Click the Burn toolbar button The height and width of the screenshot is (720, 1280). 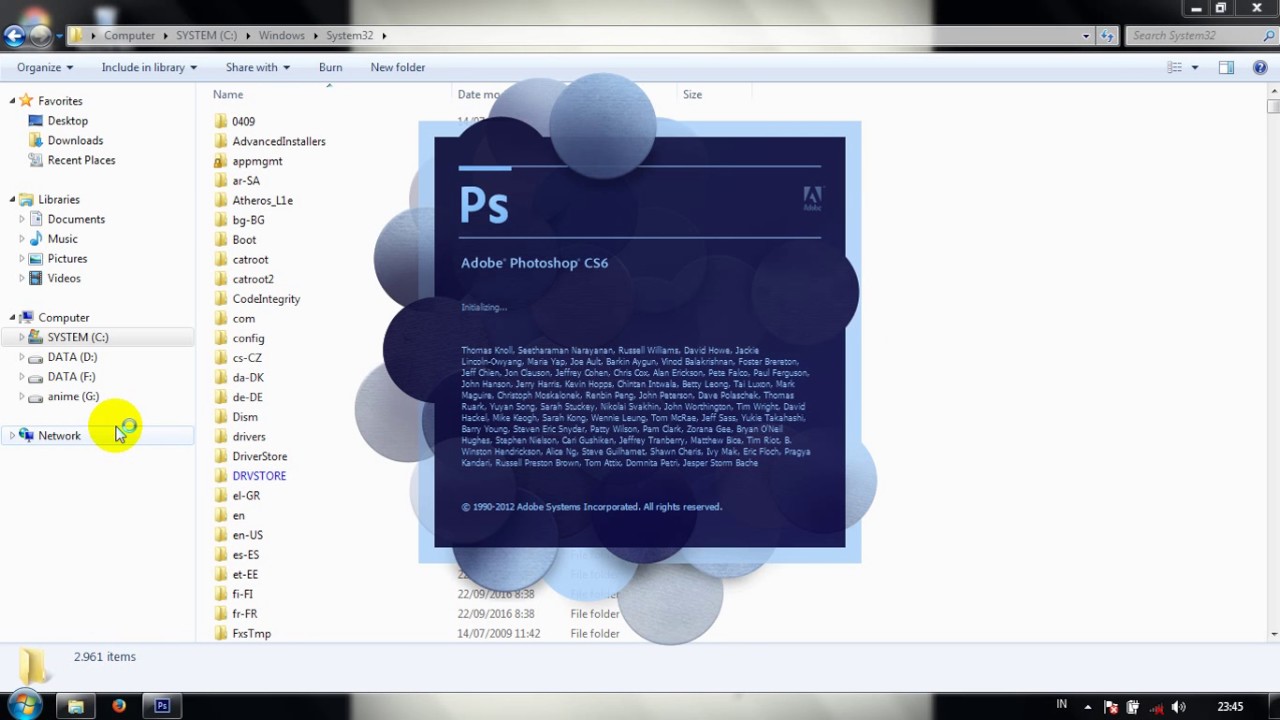tap(330, 67)
